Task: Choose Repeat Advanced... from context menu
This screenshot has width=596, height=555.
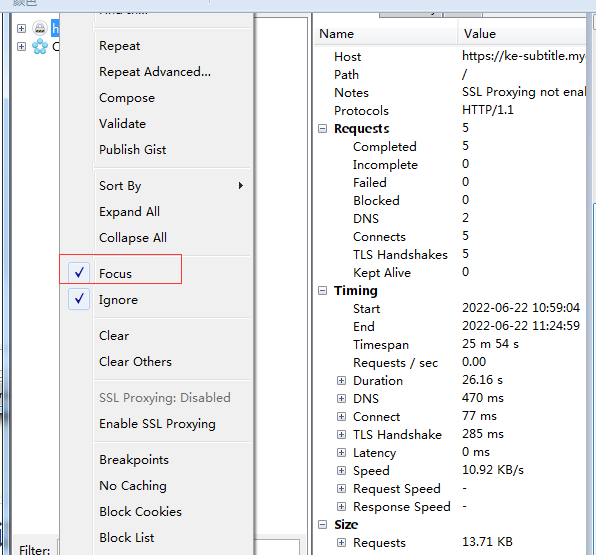Action: (155, 72)
